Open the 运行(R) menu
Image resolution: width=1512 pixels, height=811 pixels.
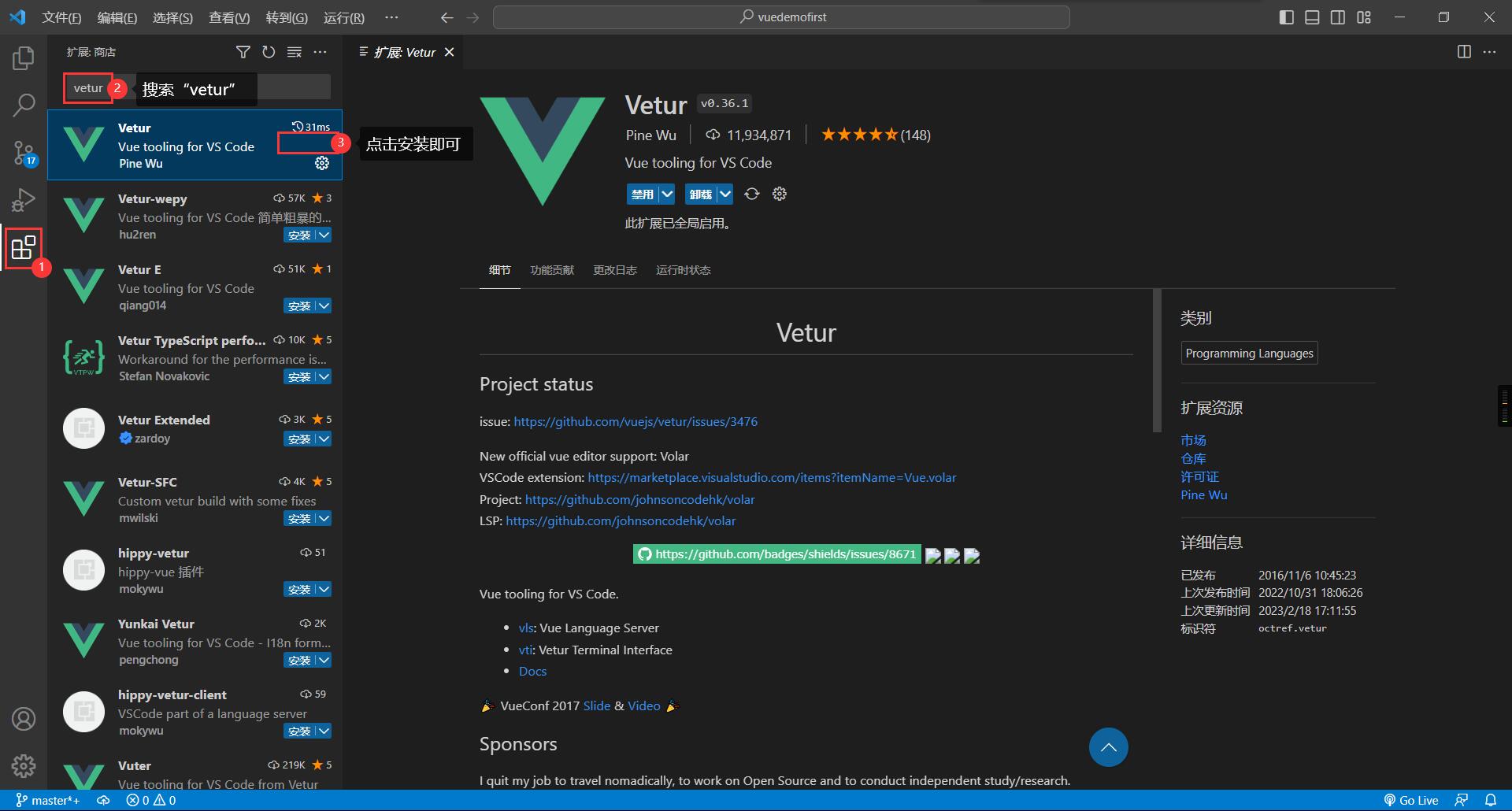tap(344, 17)
